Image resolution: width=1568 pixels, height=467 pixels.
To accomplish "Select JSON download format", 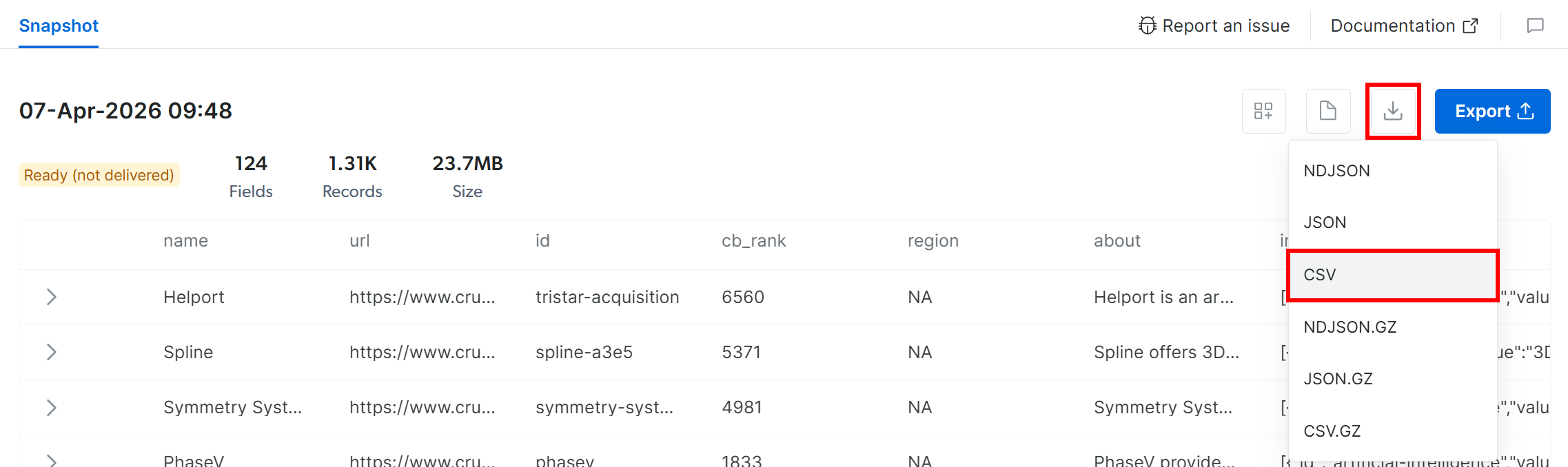I will pos(1325,222).
